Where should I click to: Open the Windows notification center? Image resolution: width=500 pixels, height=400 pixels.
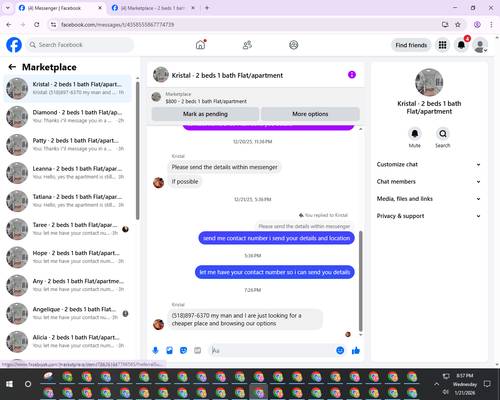pos(487,384)
